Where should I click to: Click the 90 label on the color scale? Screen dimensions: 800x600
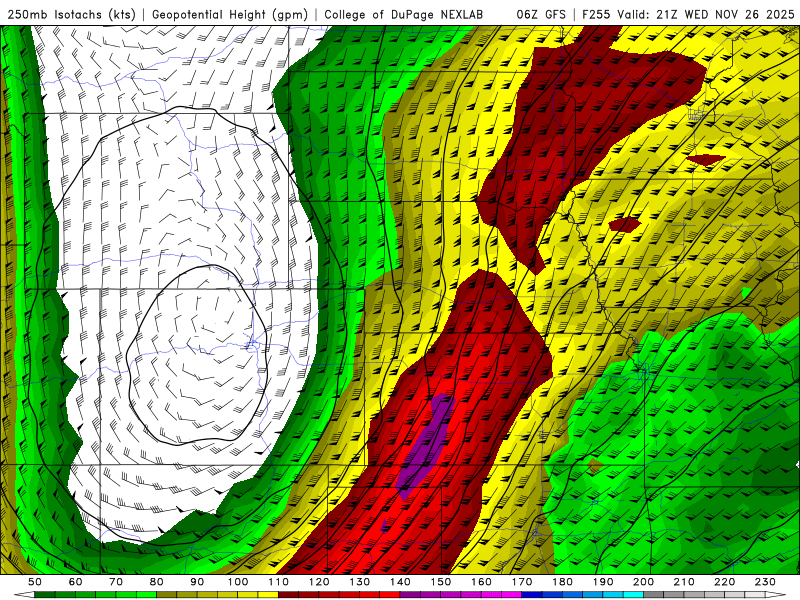pyautogui.click(x=197, y=582)
